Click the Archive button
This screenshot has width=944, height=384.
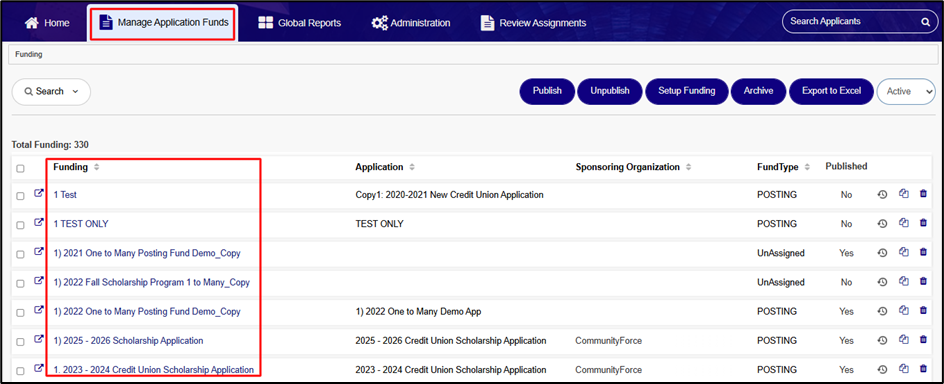point(758,91)
